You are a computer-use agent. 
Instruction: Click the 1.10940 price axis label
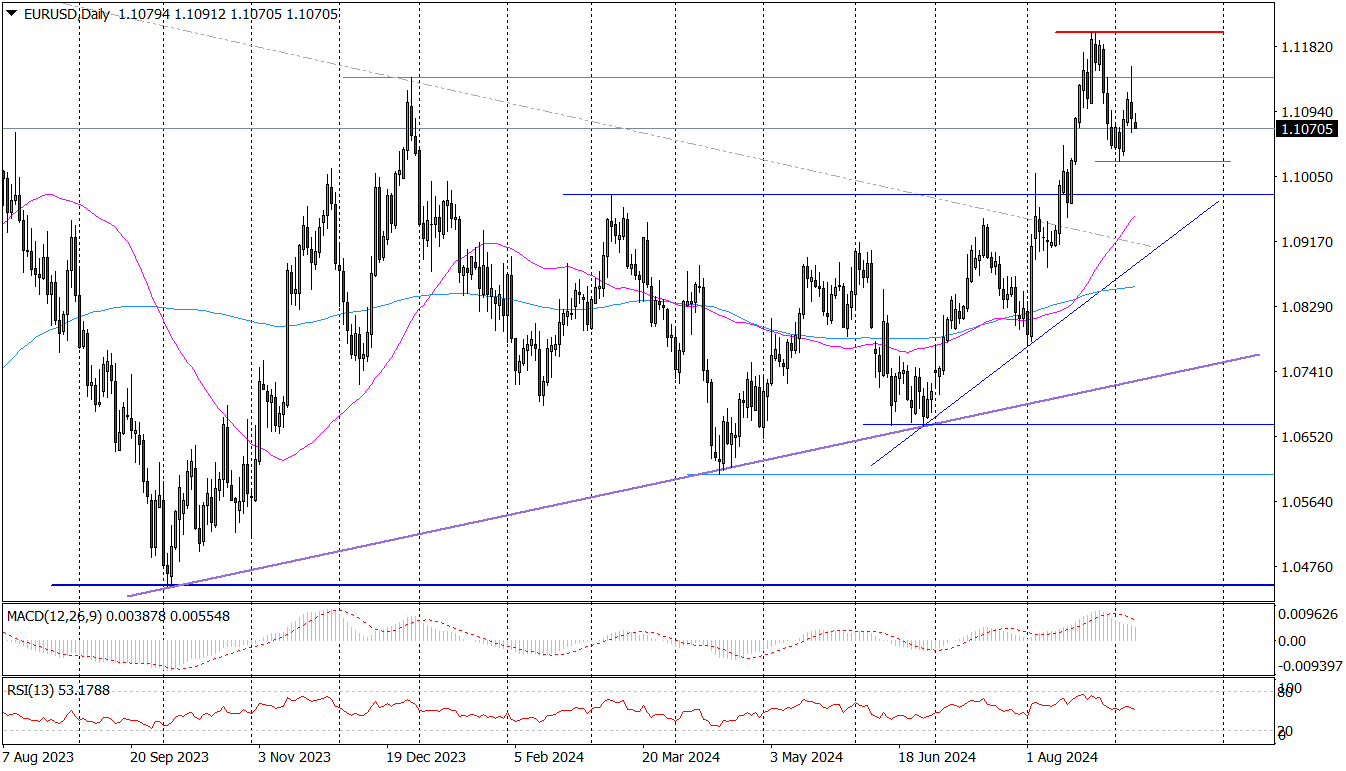(1306, 112)
